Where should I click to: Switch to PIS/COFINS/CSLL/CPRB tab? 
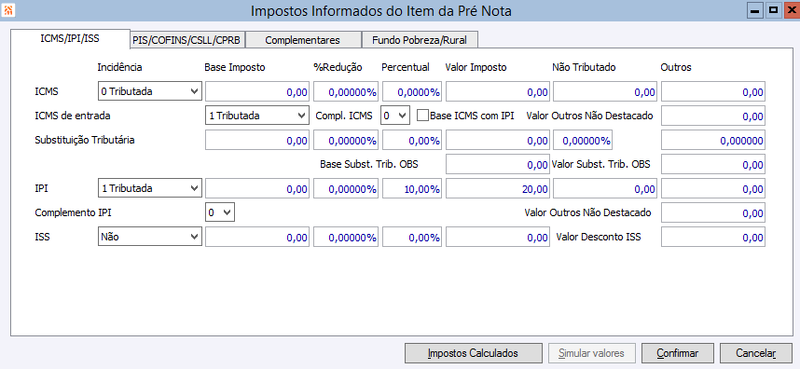pyautogui.click(x=187, y=40)
